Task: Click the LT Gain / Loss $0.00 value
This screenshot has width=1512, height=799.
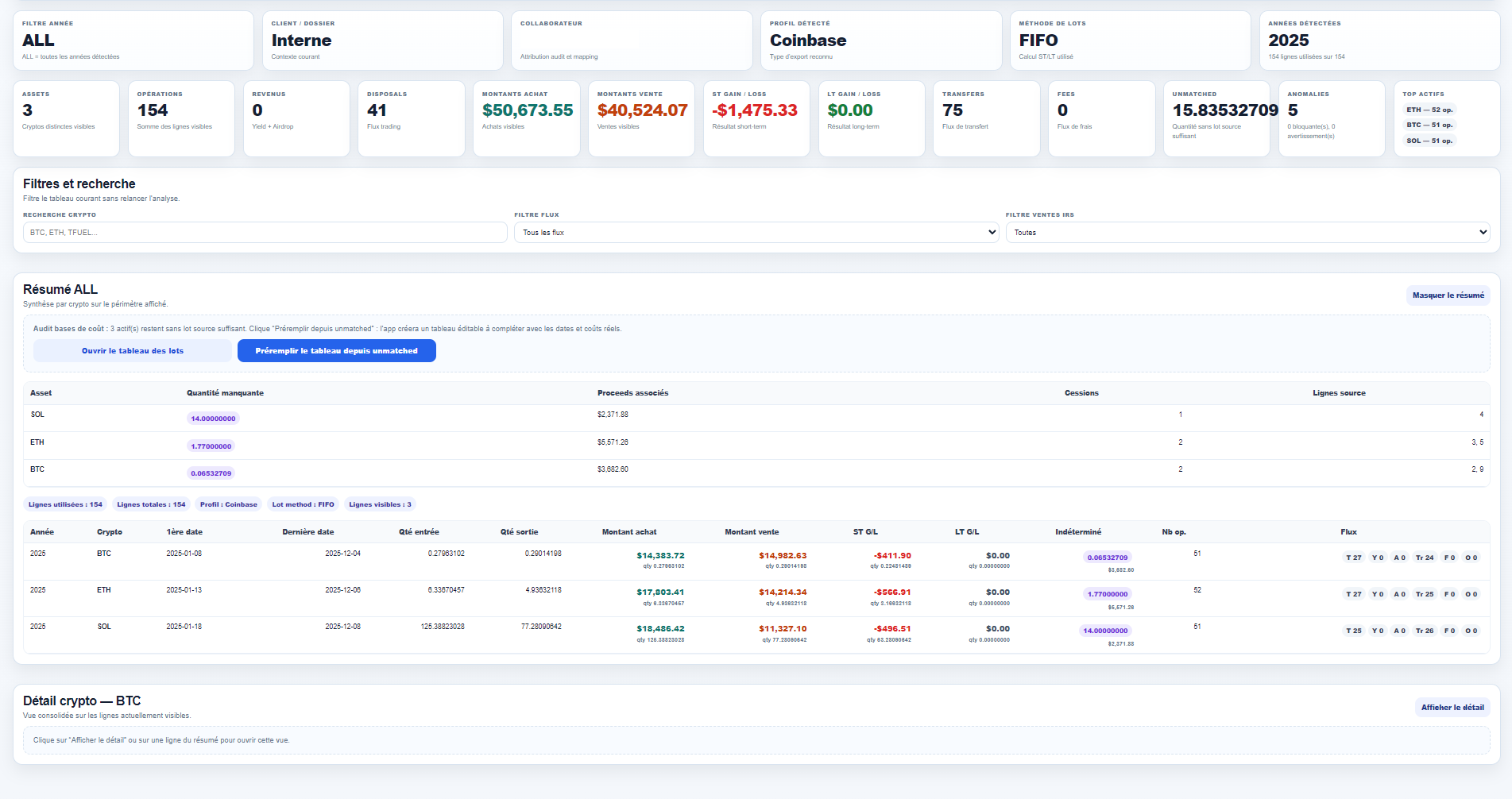Action: 849,110
